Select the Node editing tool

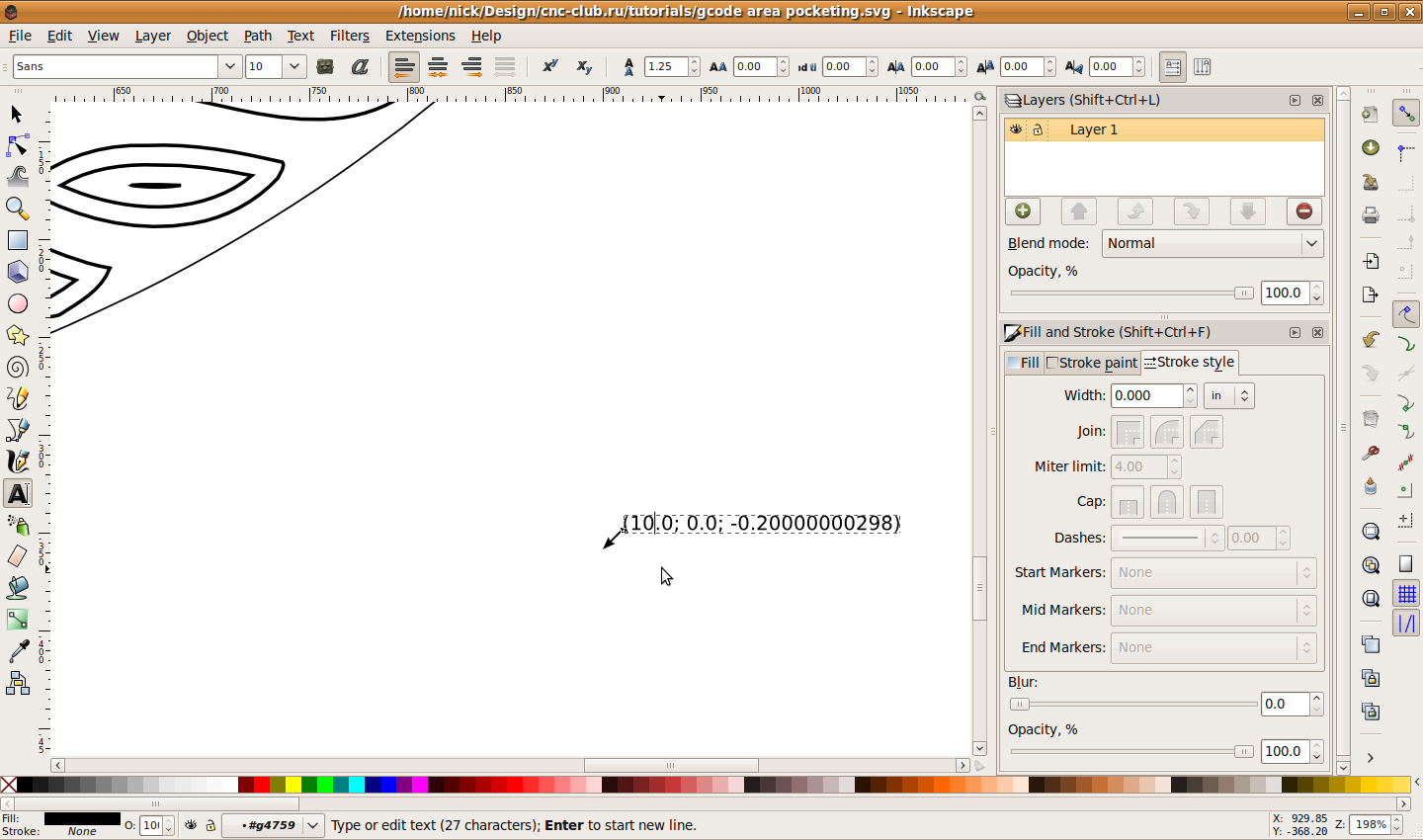pyautogui.click(x=17, y=146)
